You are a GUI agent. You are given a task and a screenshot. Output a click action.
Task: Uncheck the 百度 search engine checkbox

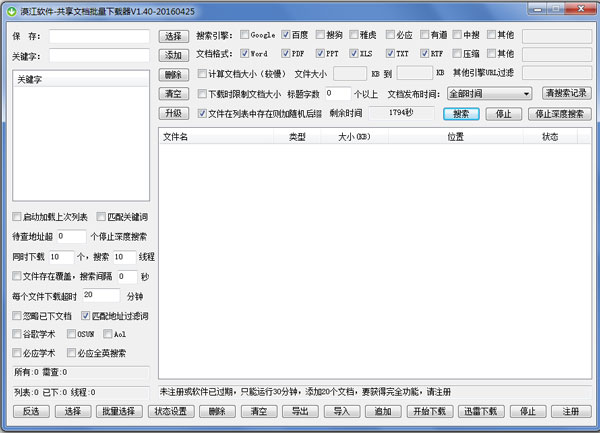tap(285, 35)
